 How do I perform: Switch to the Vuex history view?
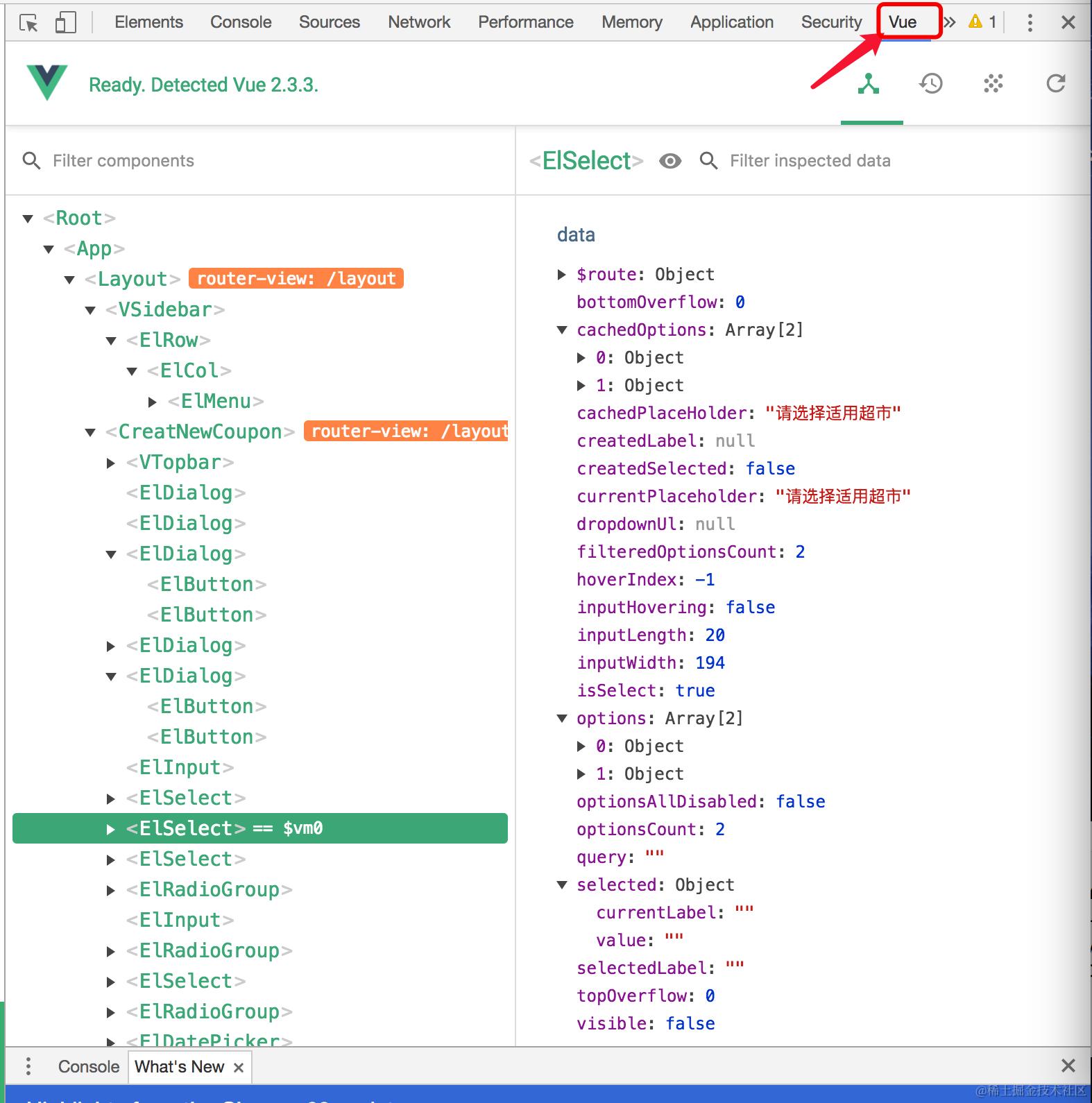click(930, 84)
